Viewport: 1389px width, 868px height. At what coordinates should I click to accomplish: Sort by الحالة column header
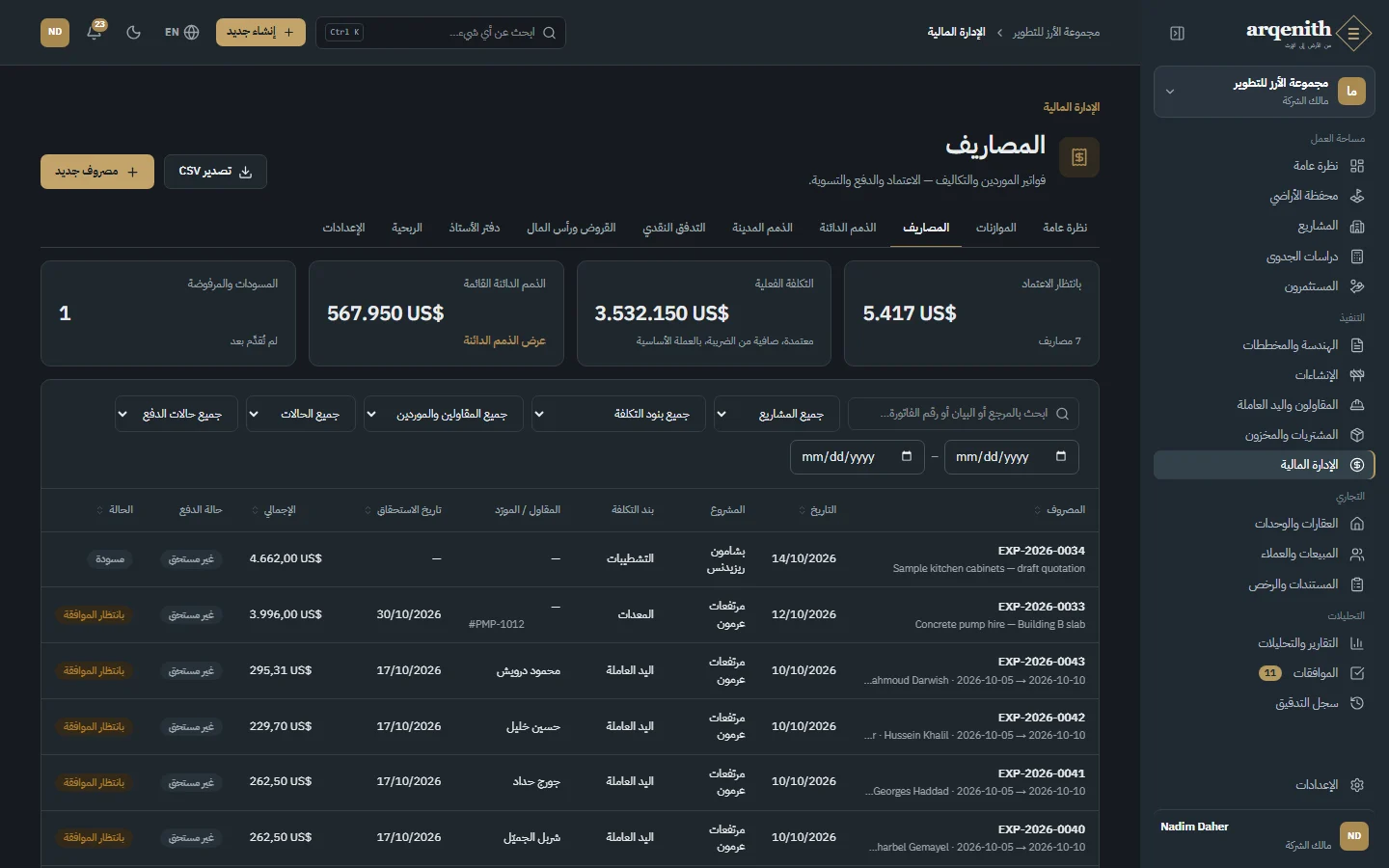115,509
